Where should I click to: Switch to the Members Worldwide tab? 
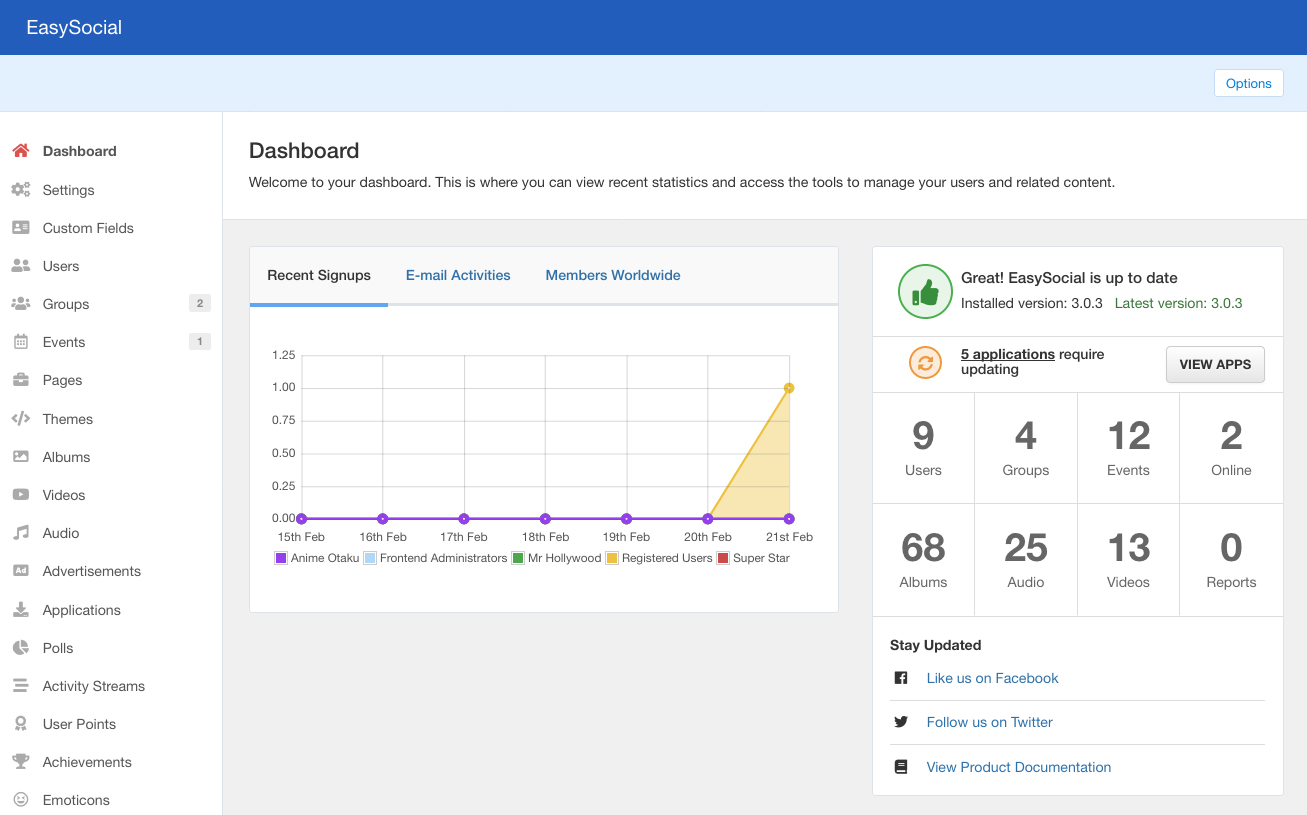[613, 275]
